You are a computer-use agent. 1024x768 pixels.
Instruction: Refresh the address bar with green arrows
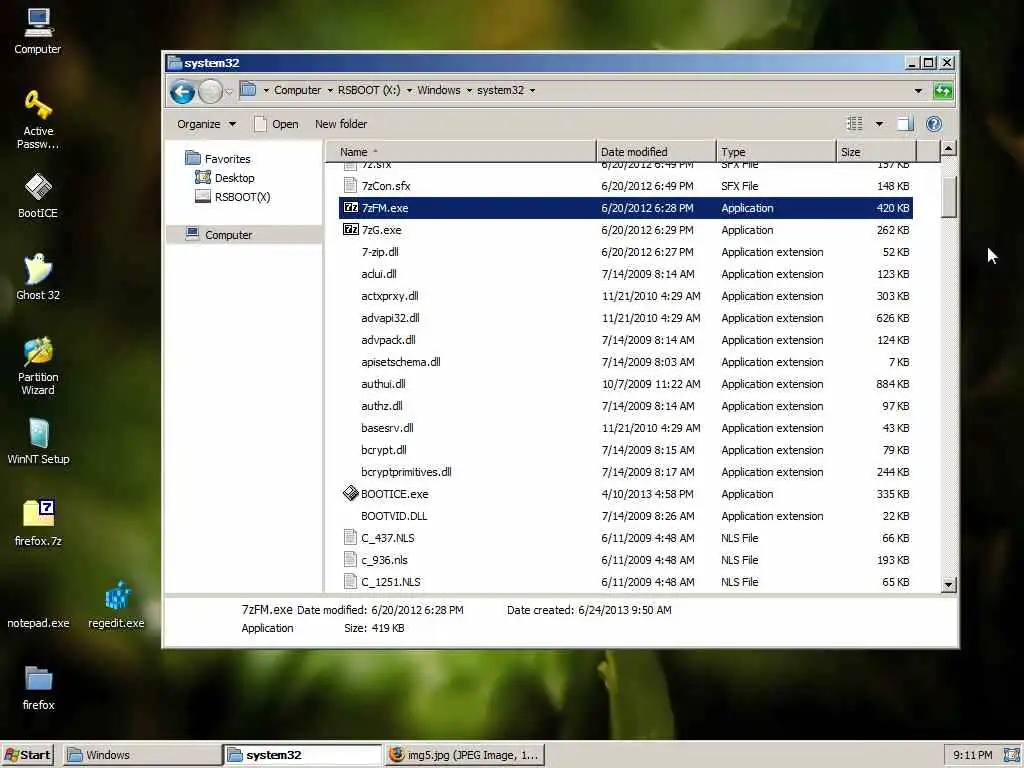[x=943, y=91]
